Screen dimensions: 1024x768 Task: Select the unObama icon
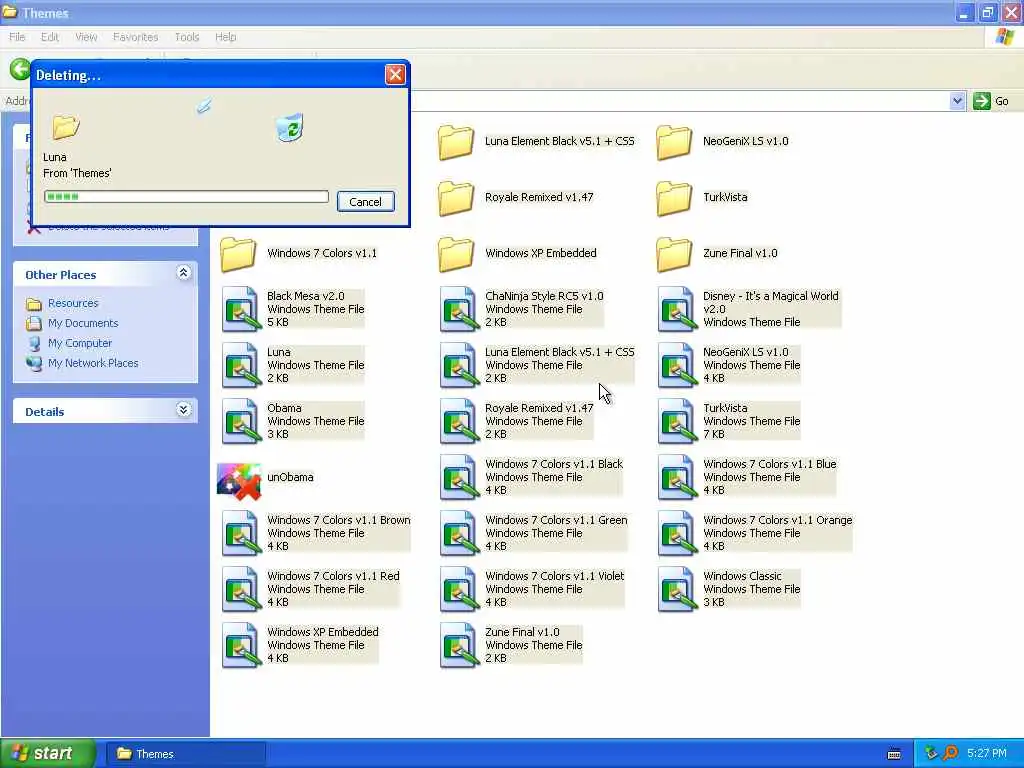point(239,481)
